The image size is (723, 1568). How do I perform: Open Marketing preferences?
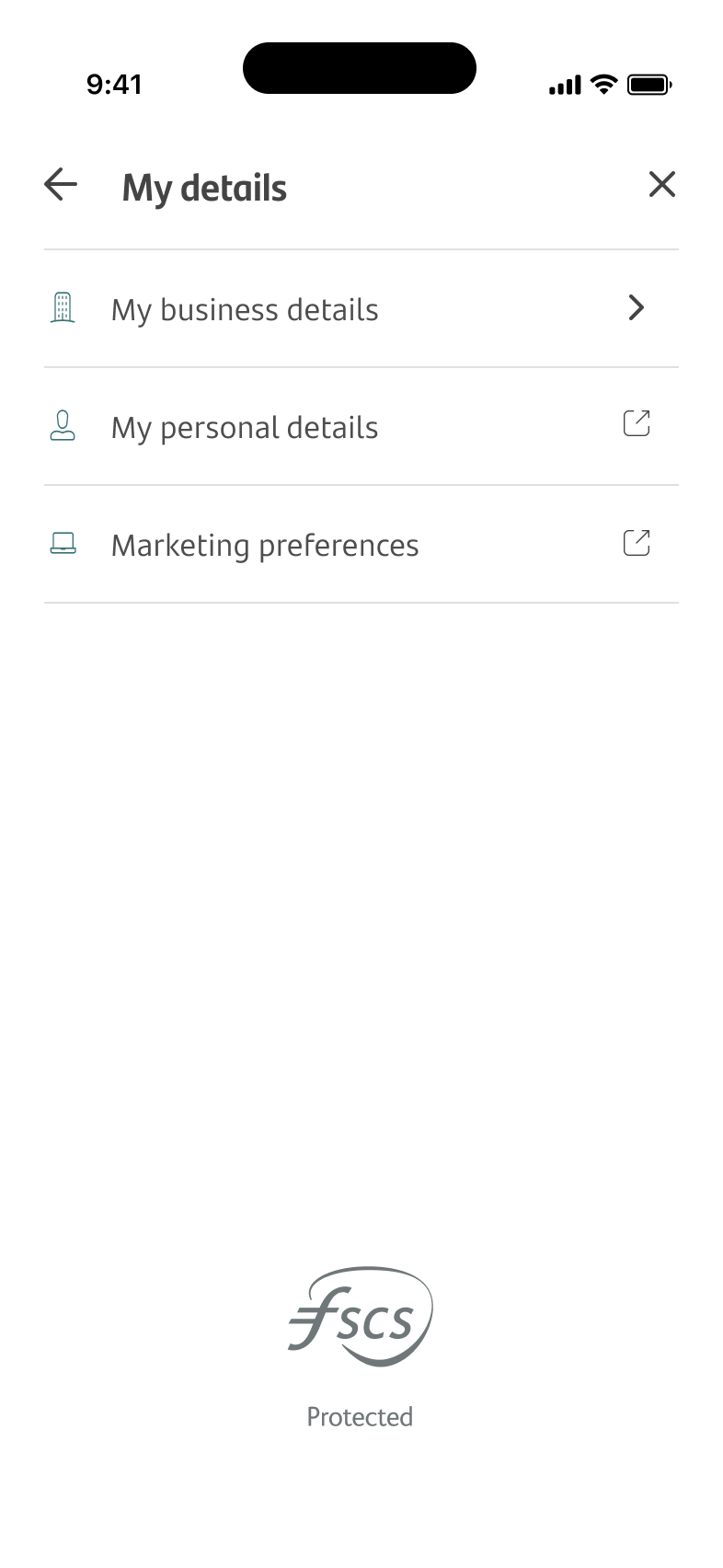[x=265, y=546]
